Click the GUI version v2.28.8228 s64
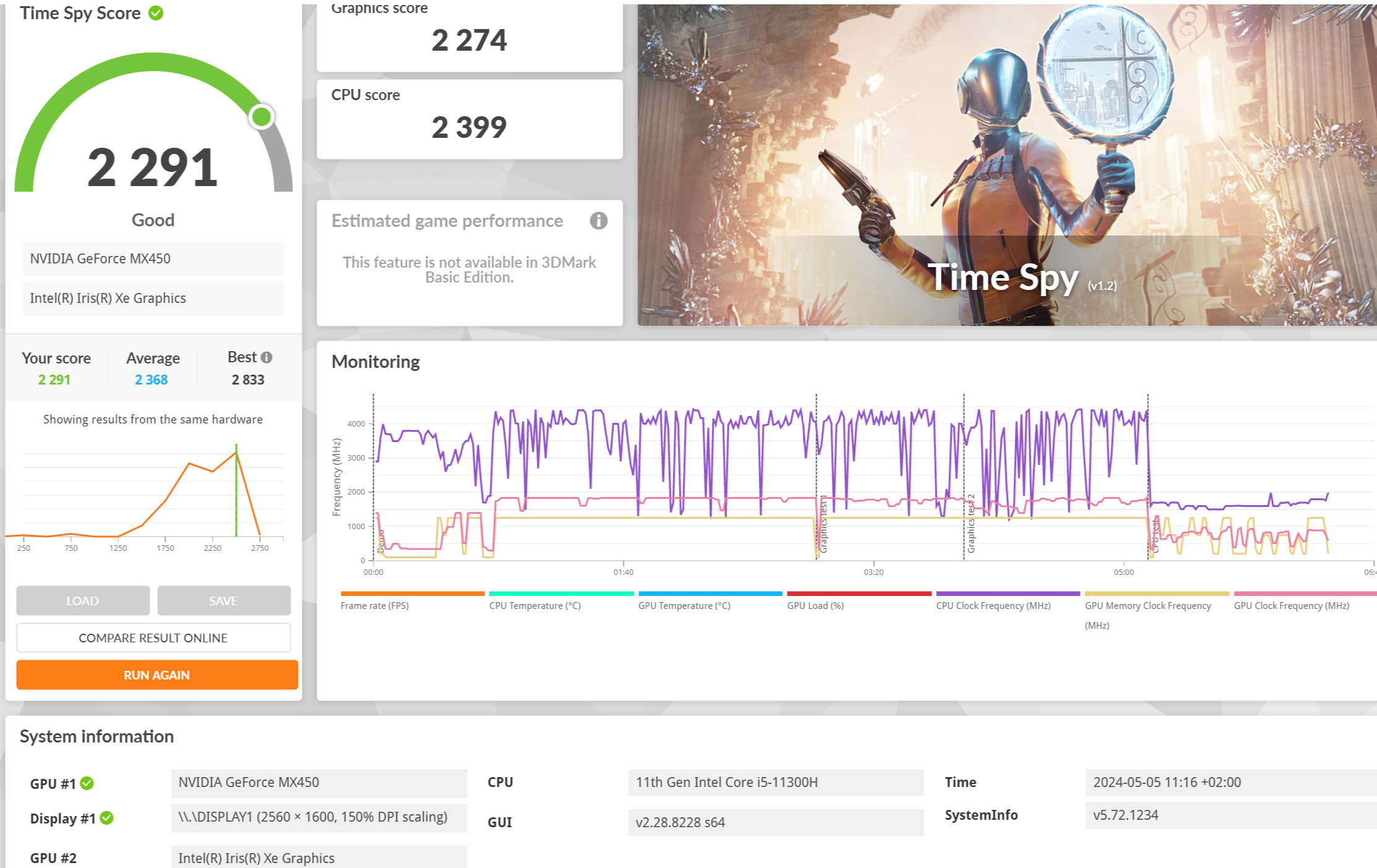This screenshot has height=868, width=1377. [776, 822]
